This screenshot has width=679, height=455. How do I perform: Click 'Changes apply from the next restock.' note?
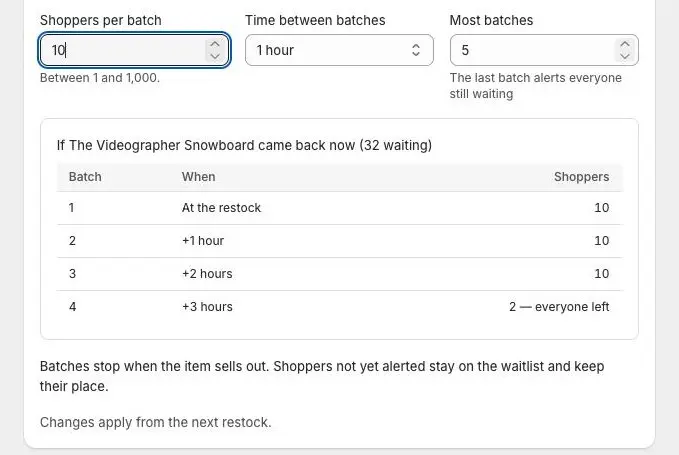[x=155, y=422]
